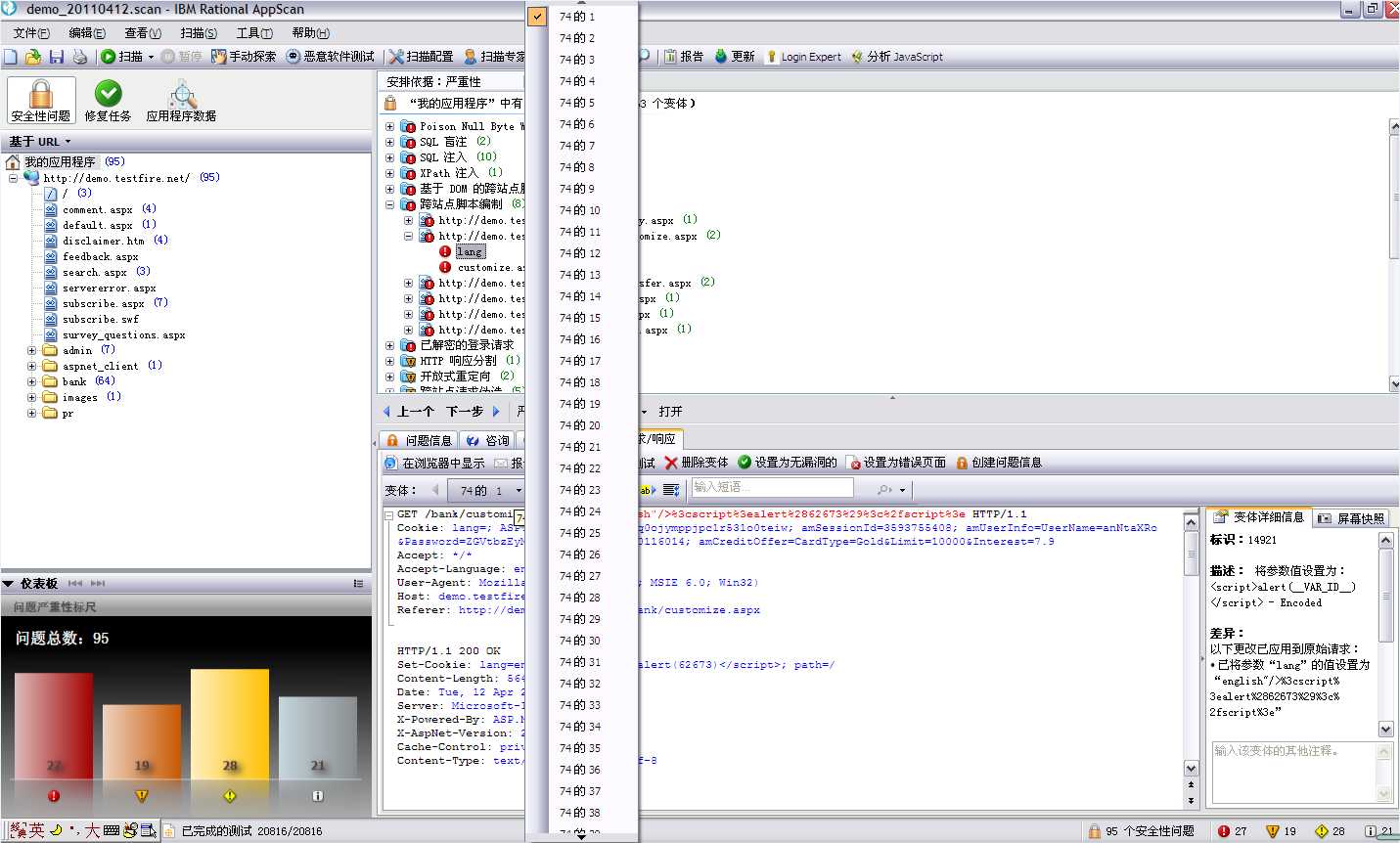
Task: Click the gray informational bar showing 21
Action: point(318,738)
